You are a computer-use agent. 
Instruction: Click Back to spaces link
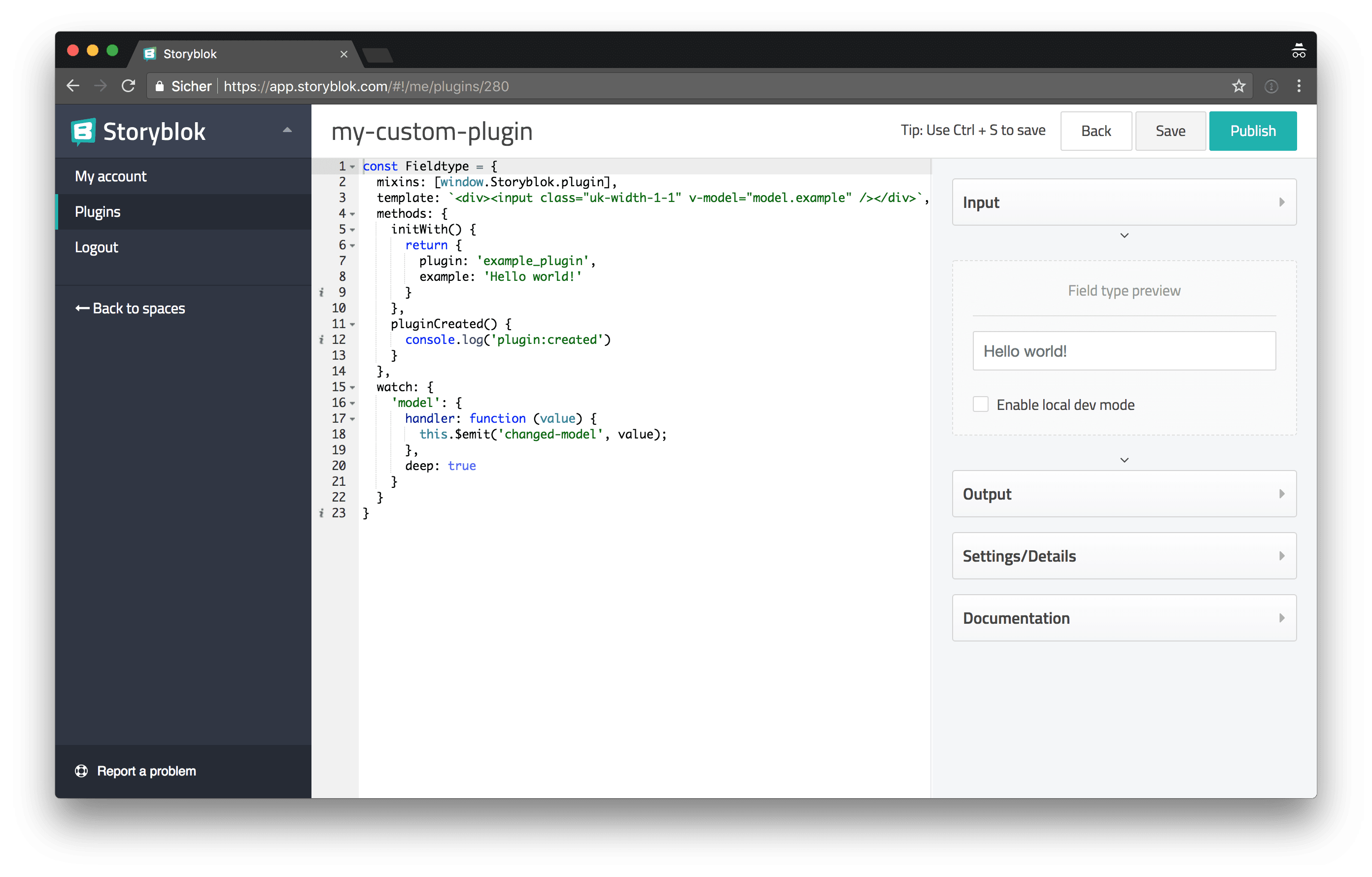[x=131, y=308]
